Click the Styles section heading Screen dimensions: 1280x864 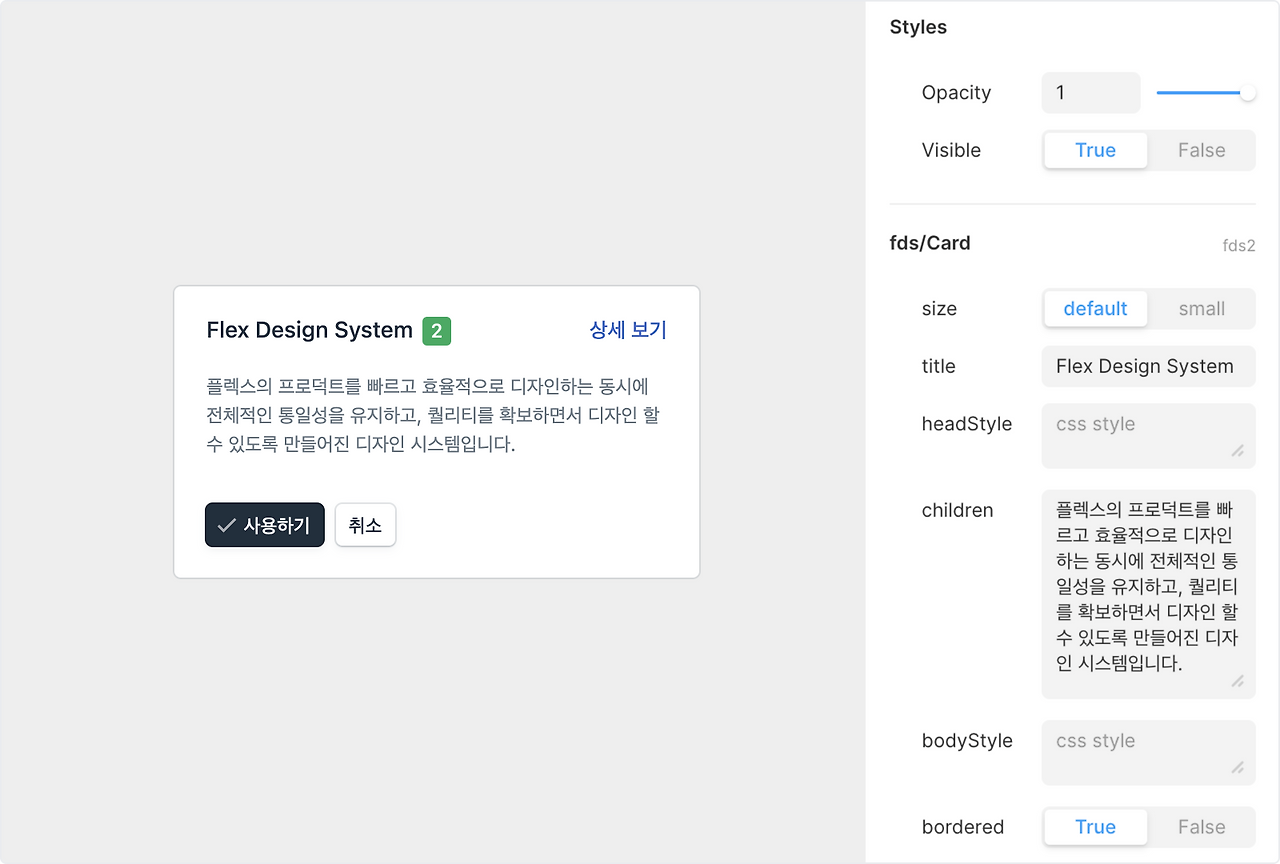[918, 27]
